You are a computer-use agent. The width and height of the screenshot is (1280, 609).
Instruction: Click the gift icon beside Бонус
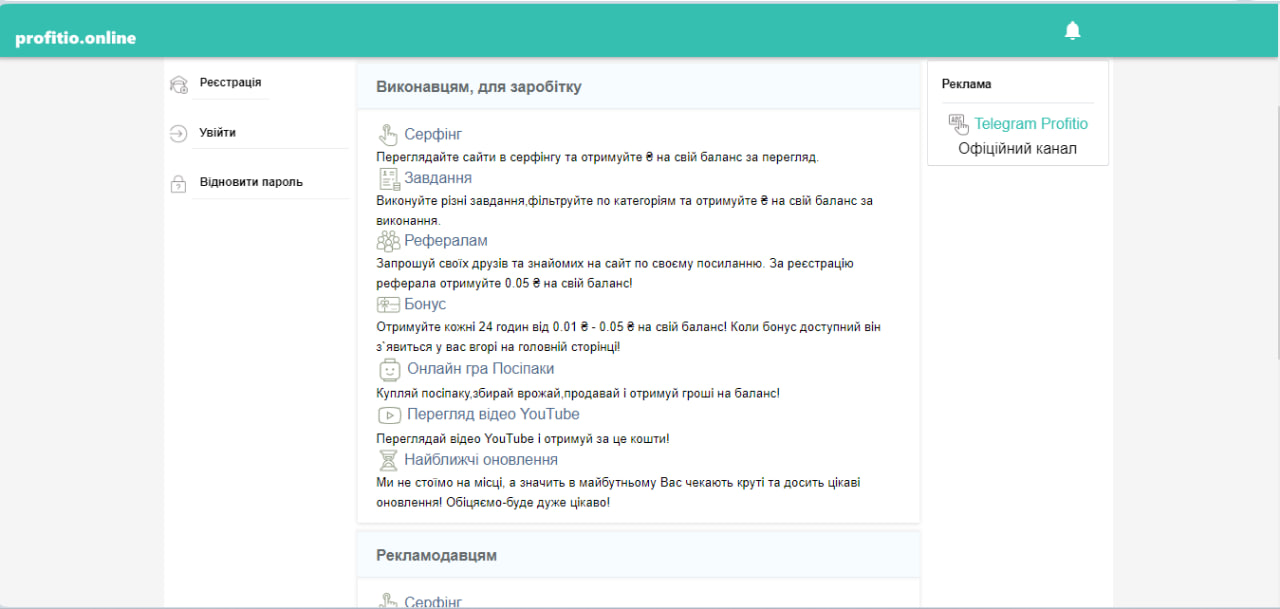click(388, 304)
